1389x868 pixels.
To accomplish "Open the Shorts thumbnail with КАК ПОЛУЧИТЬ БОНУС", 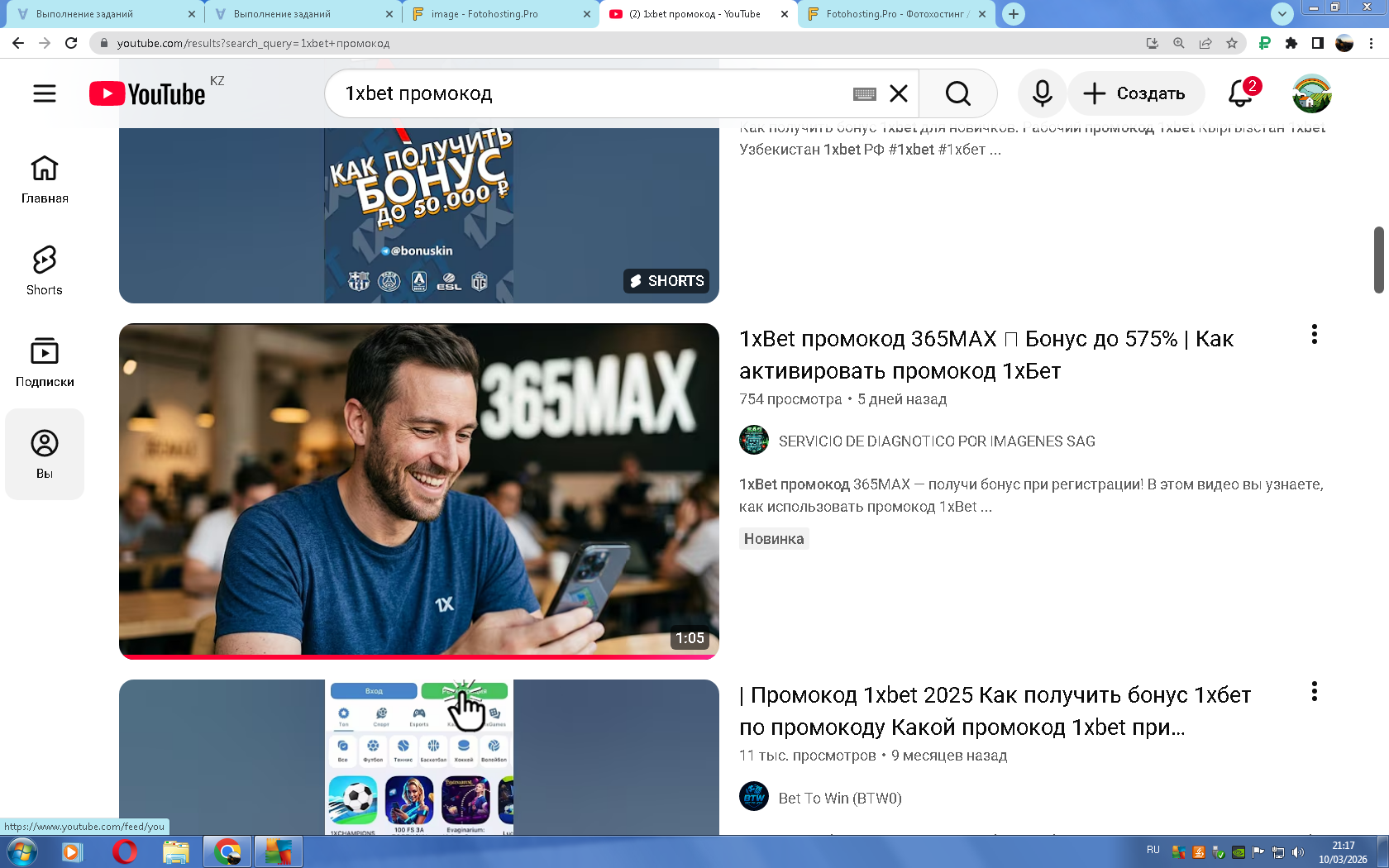I will point(419,215).
